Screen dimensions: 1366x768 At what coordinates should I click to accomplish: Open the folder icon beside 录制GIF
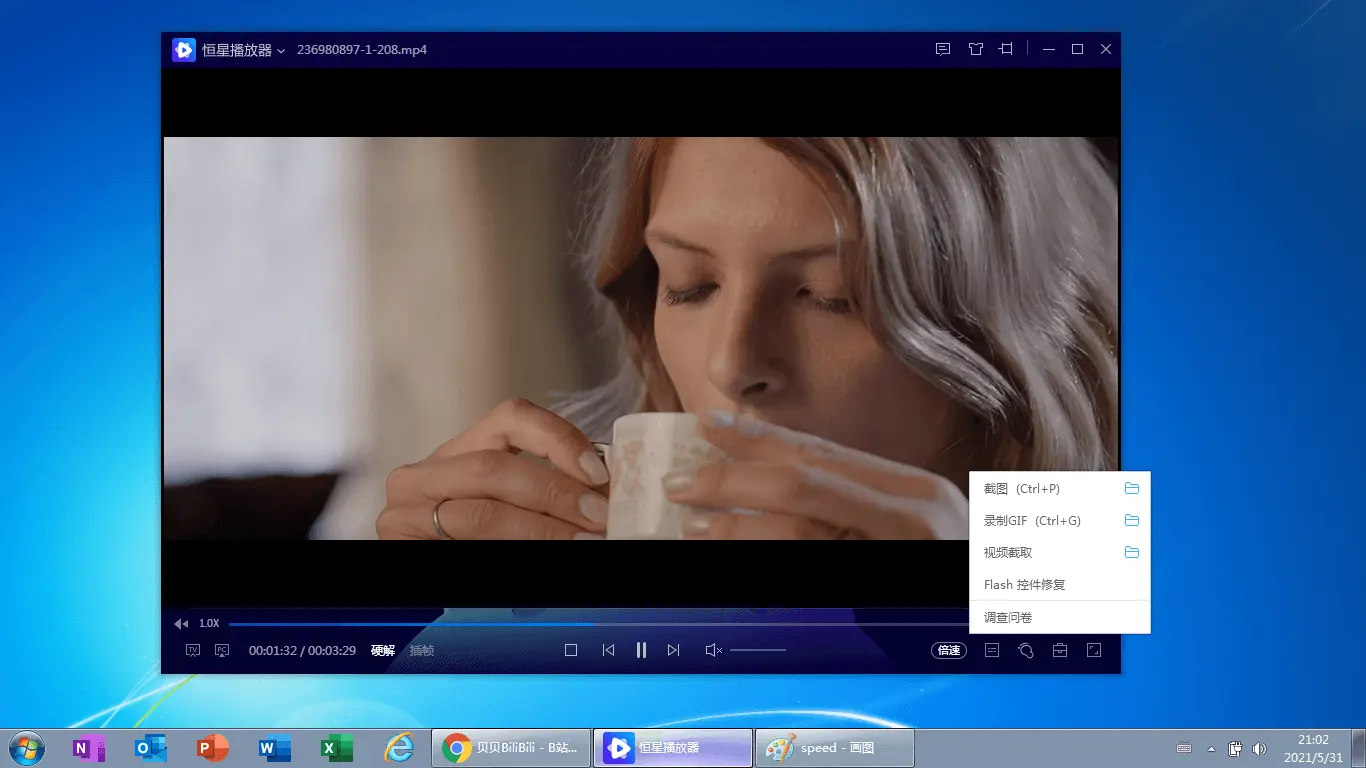tap(1132, 520)
